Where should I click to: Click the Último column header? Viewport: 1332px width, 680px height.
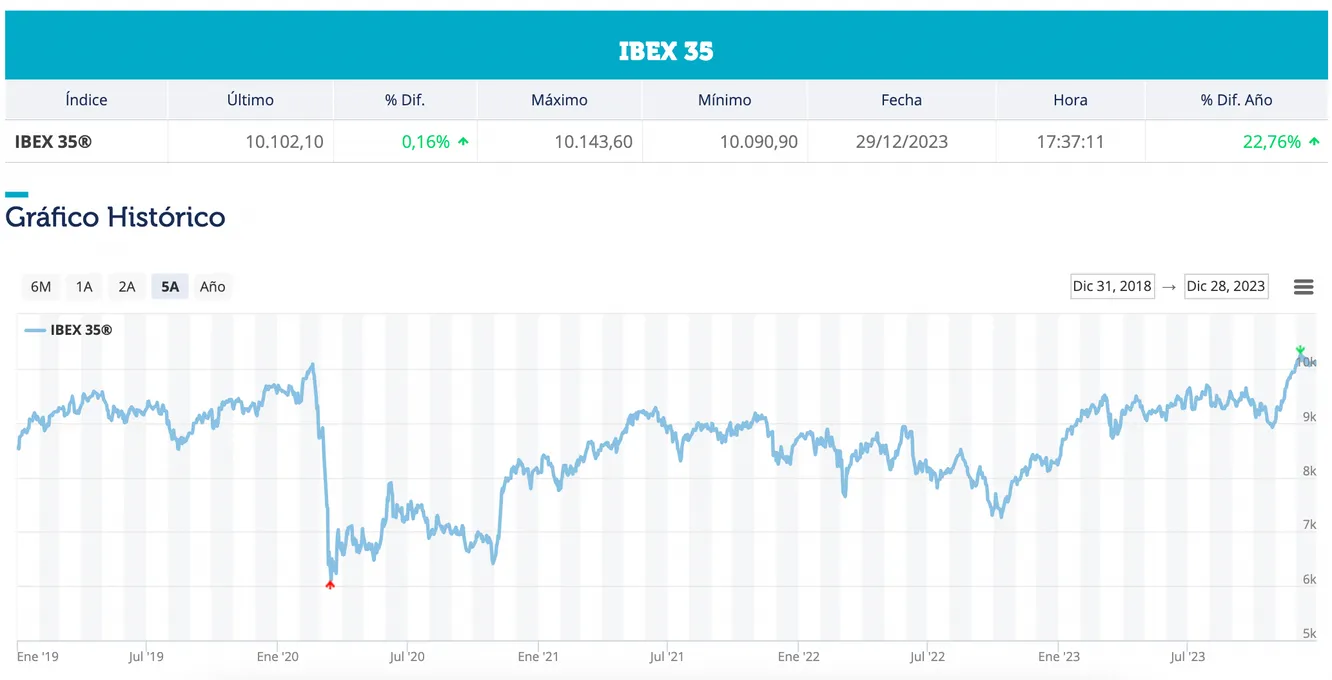pyautogui.click(x=250, y=100)
